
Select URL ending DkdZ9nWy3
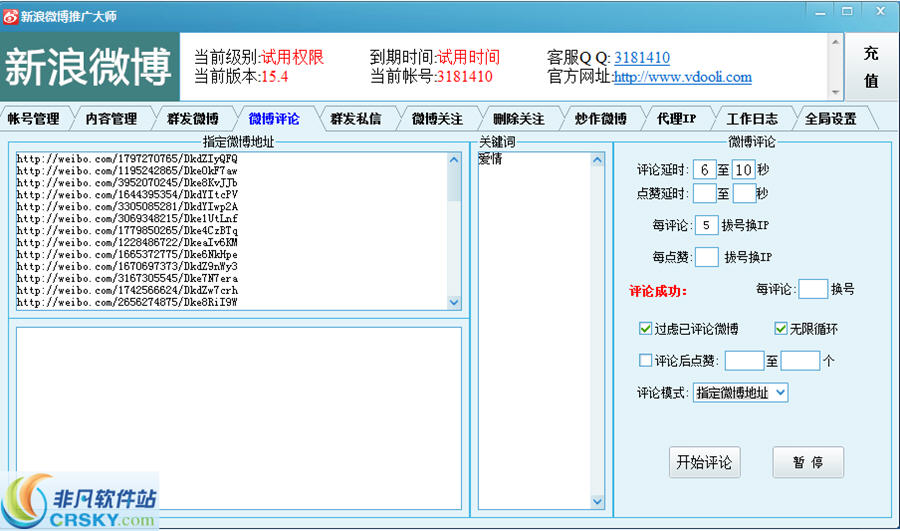point(127,266)
